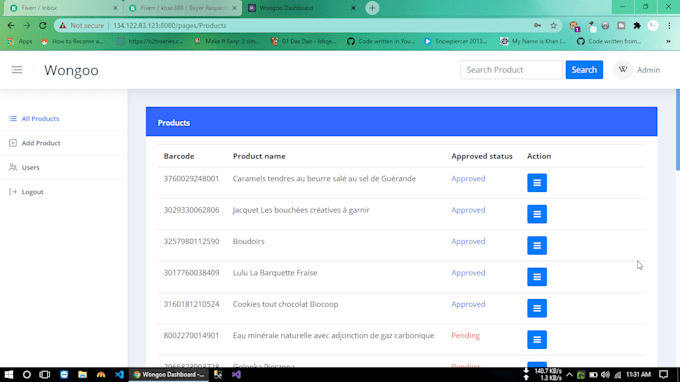
Task: Click the Add Product plus icon
Action: pyautogui.click(x=13, y=143)
